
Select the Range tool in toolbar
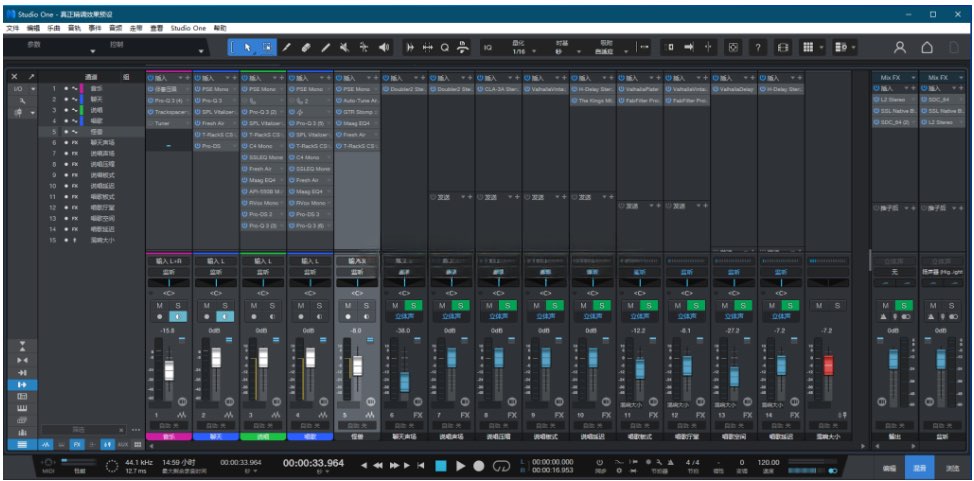266,47
